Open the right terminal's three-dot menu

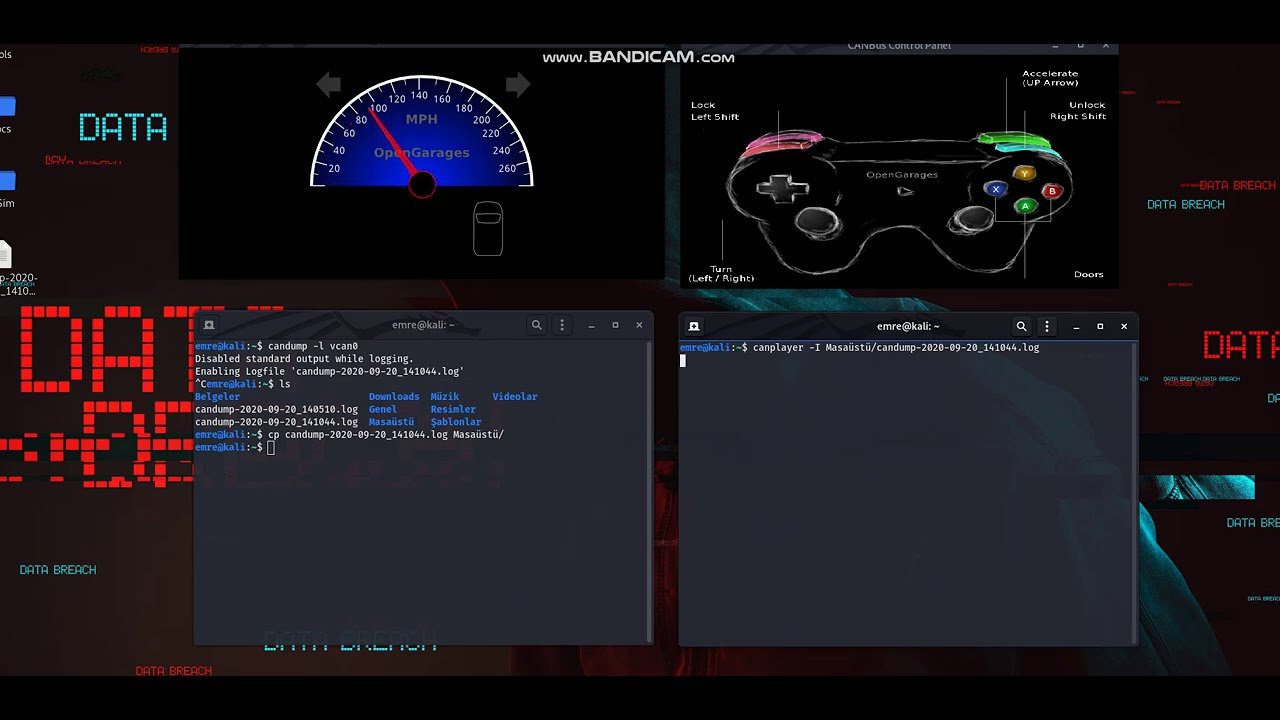coord(1047,326)
